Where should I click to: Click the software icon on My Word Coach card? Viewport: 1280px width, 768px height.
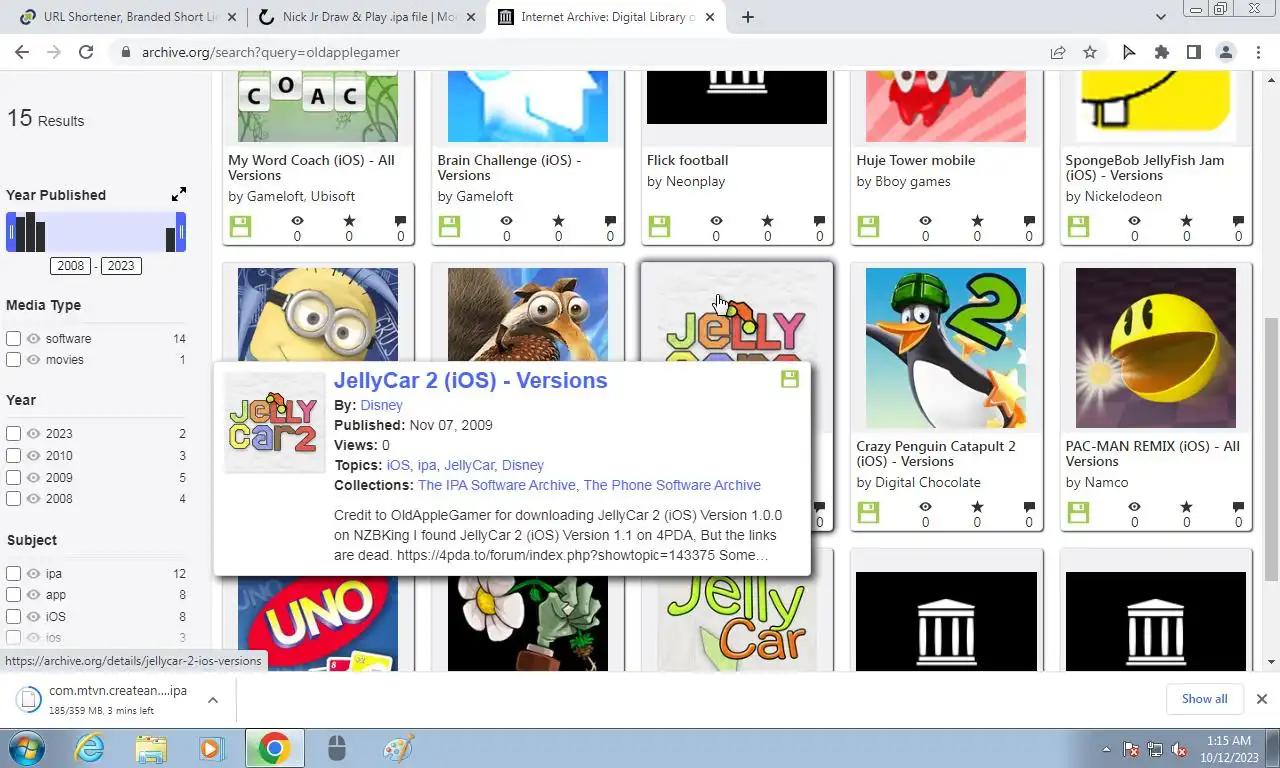(x=240, y=227)
